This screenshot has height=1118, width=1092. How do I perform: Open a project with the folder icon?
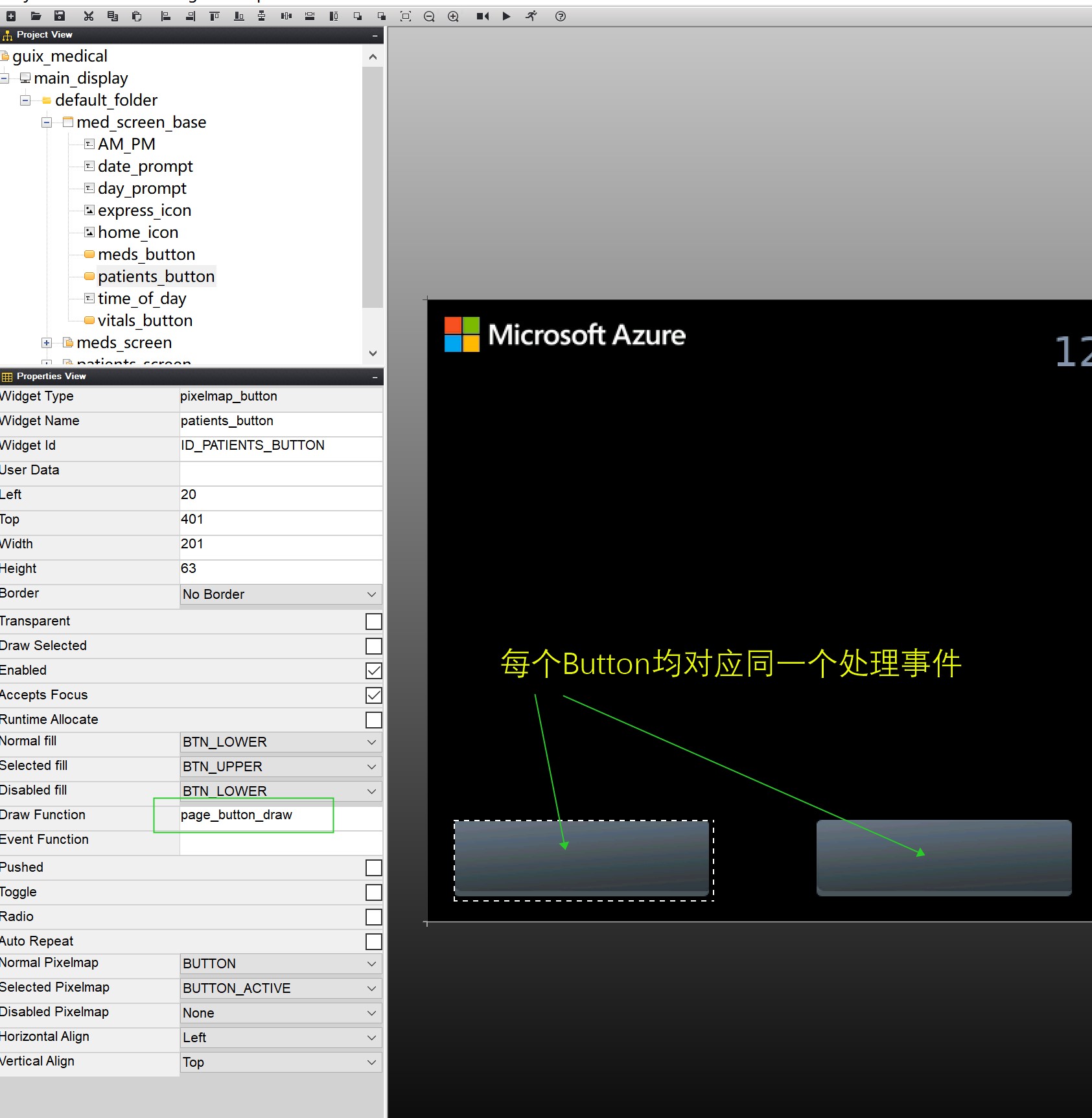point(36,16)
